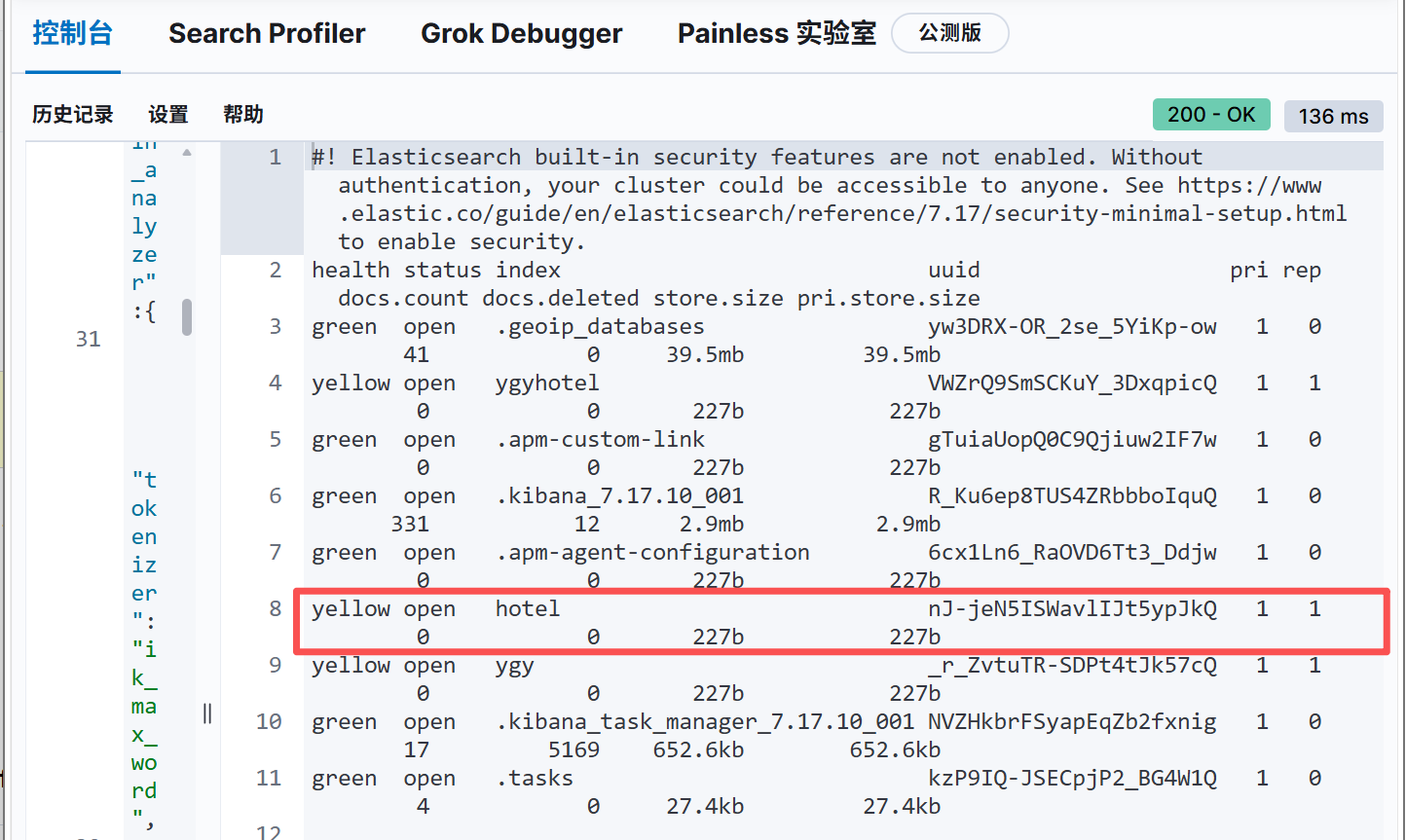Select the hotel index name
The height and width of the screenshot is (840, 1406).
(528, 608)
